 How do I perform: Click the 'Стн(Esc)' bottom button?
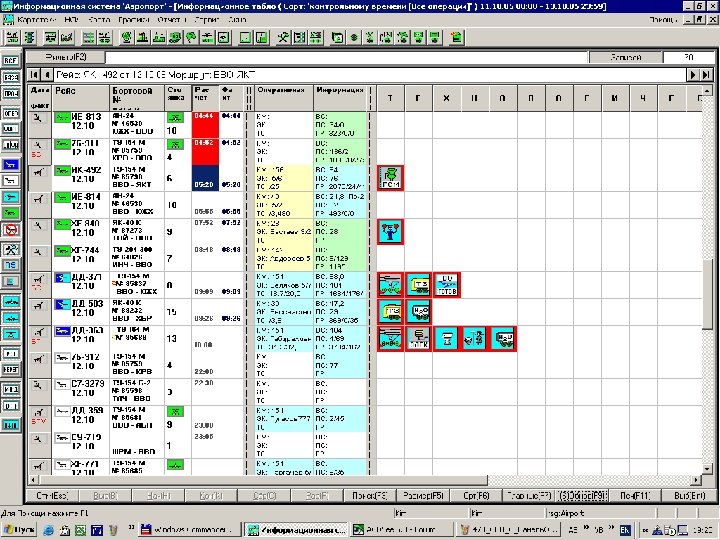[52, 495]
